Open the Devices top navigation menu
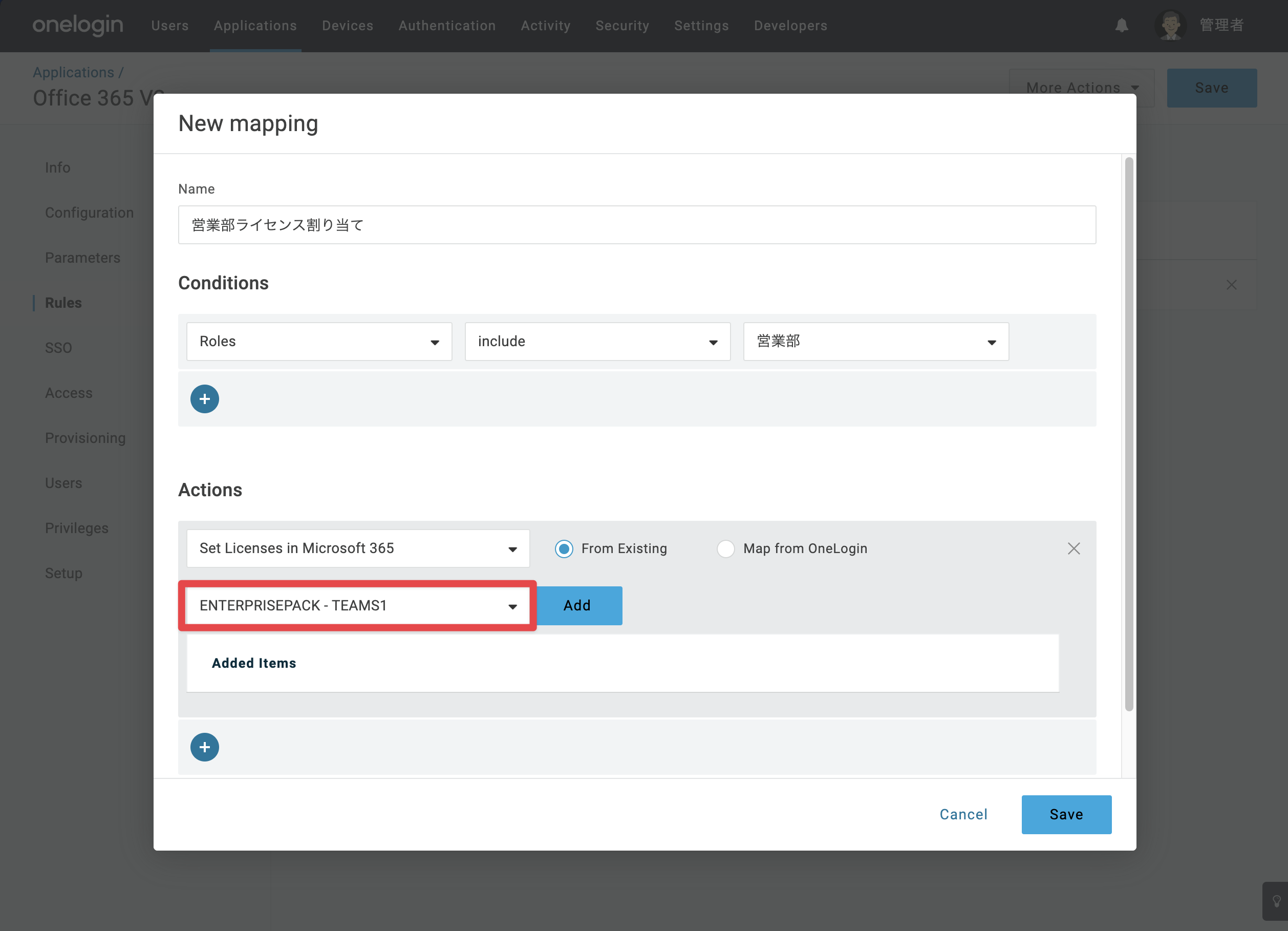Image resolution: width=1288 pixels, height=931 pixels. tap(348, 26)
